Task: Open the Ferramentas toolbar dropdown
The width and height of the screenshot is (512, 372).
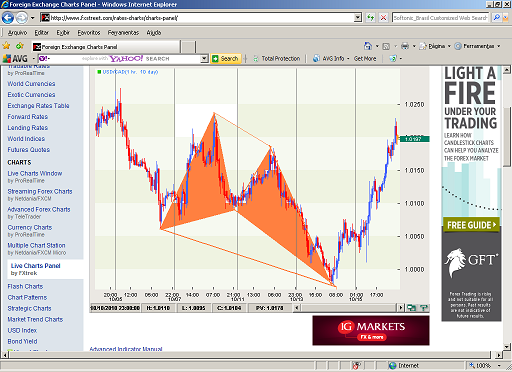Action: [x=477, y=46]
